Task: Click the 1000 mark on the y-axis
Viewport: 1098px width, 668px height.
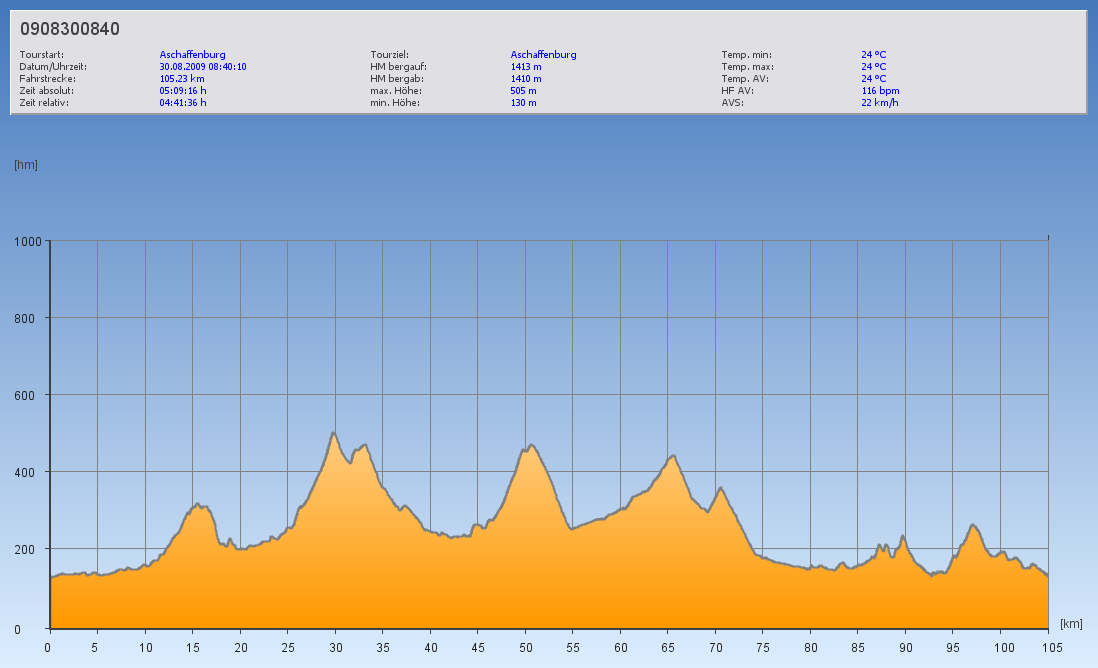Action: point(26,241)
